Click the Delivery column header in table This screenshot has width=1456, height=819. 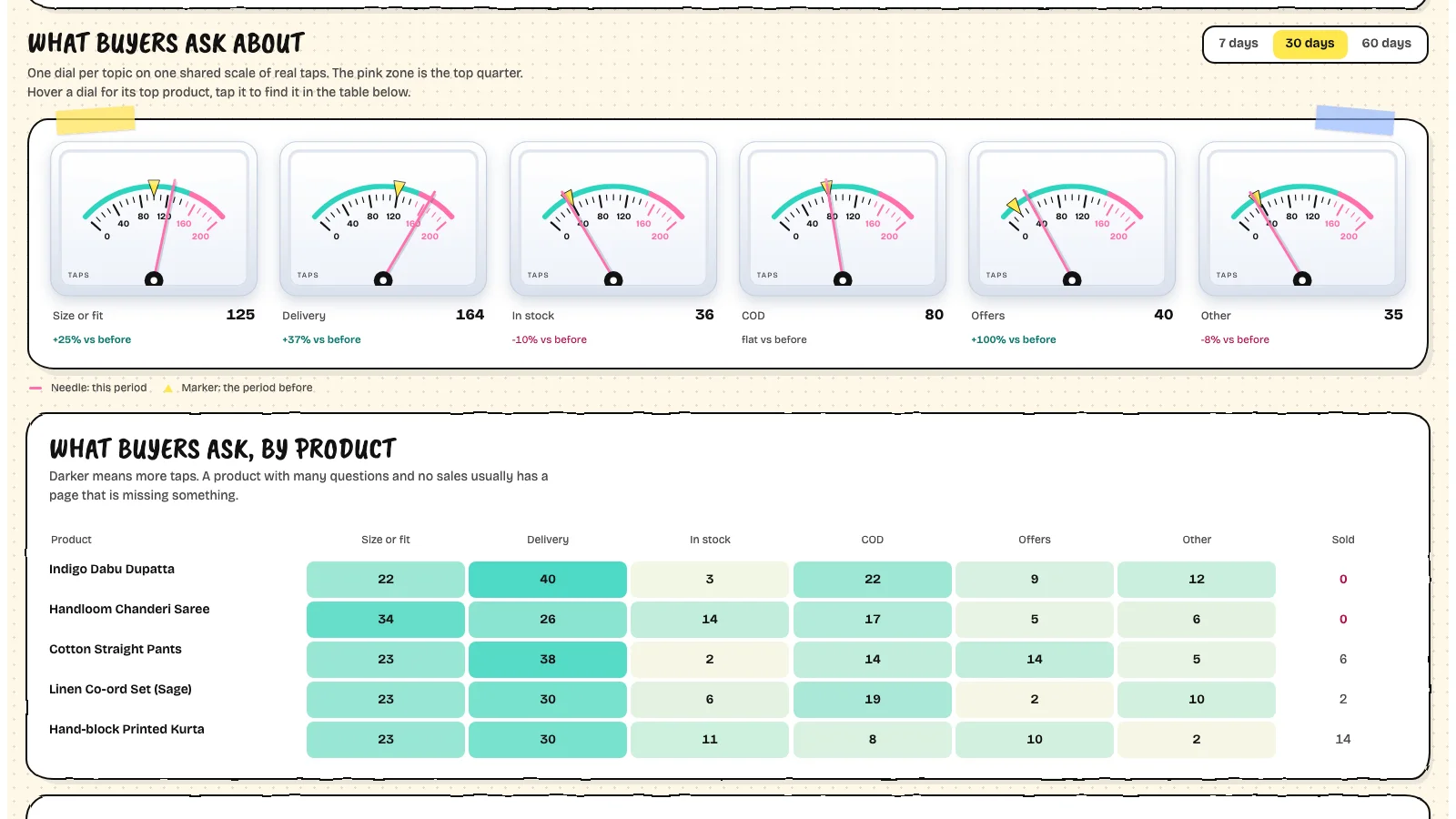click(x=548, y=540)
